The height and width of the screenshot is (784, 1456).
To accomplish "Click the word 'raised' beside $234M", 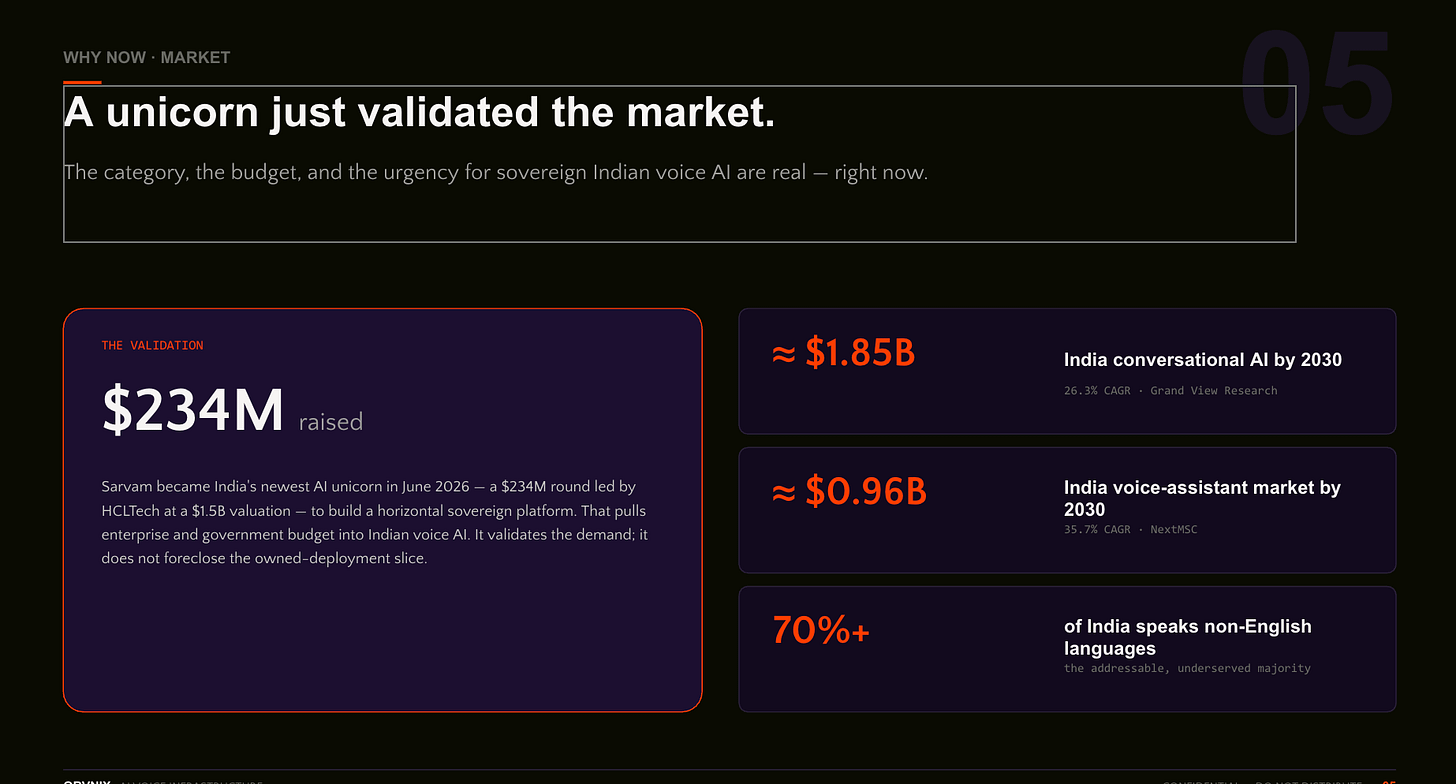I will click(331, 422).
